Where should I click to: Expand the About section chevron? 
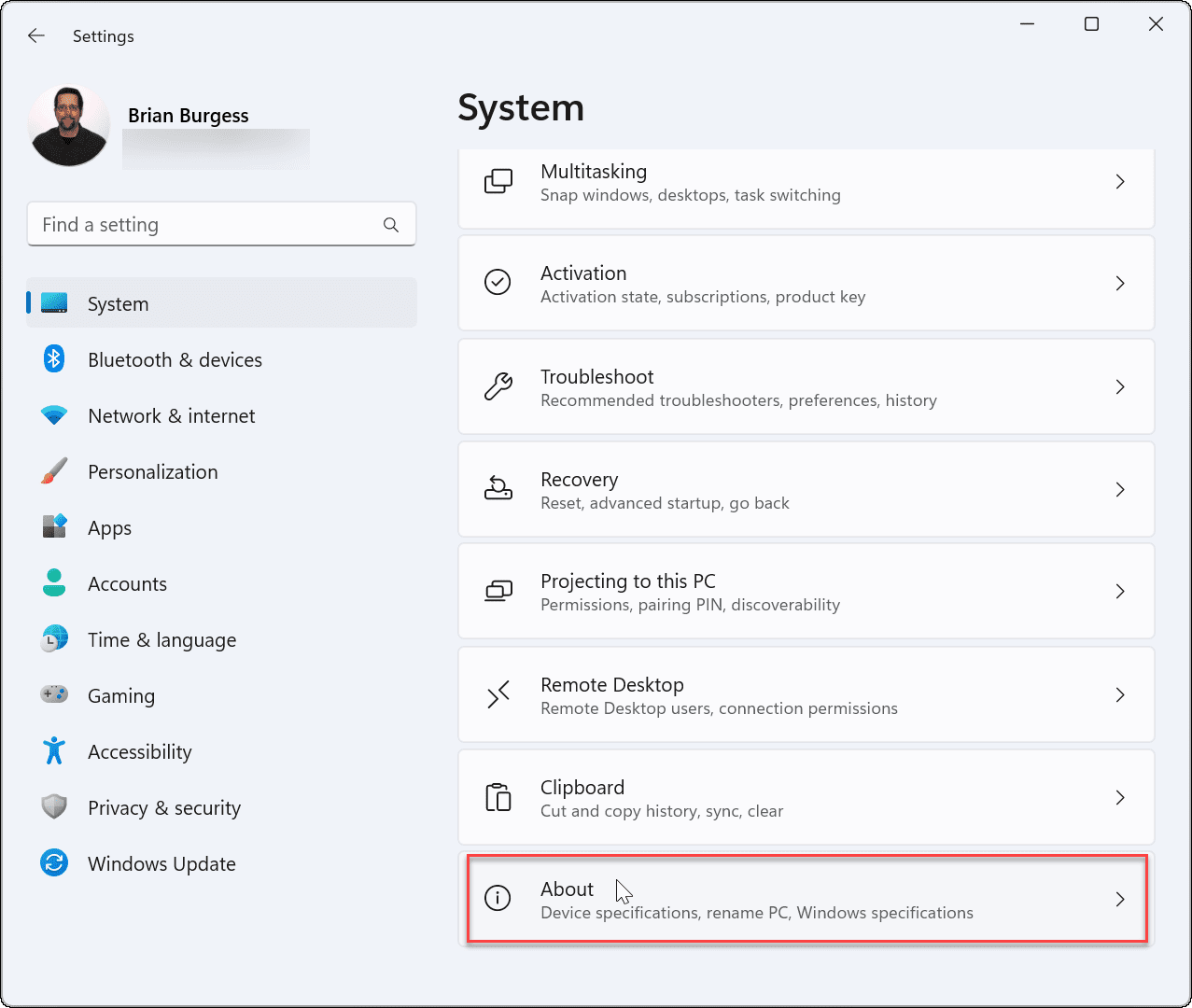[1120, 899]
